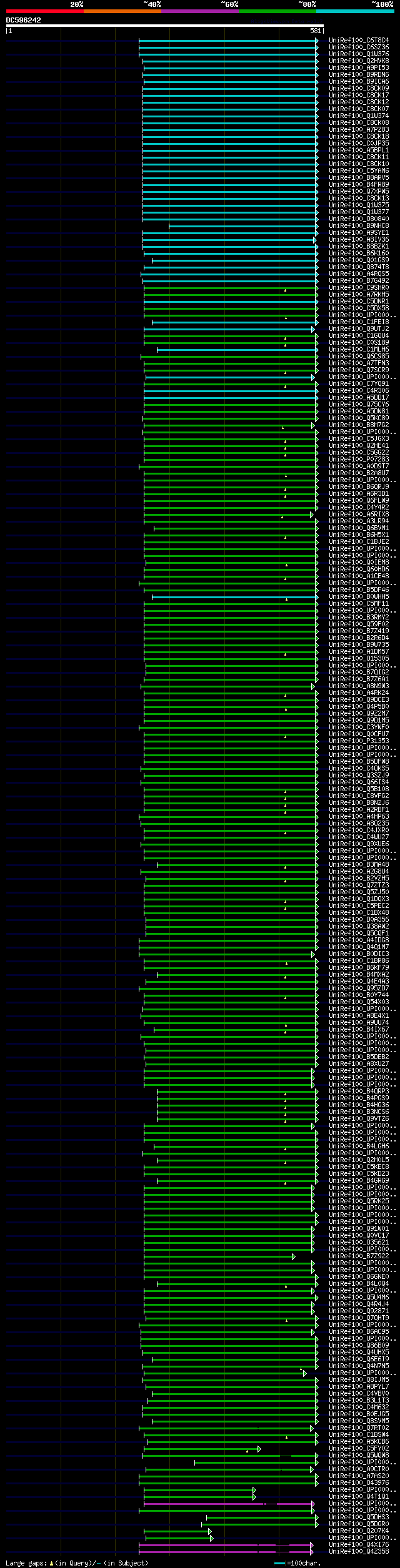Open hit UniRef100_Q1W376
This screenshot has width=400, height=1568.
(x=359, y=54)
